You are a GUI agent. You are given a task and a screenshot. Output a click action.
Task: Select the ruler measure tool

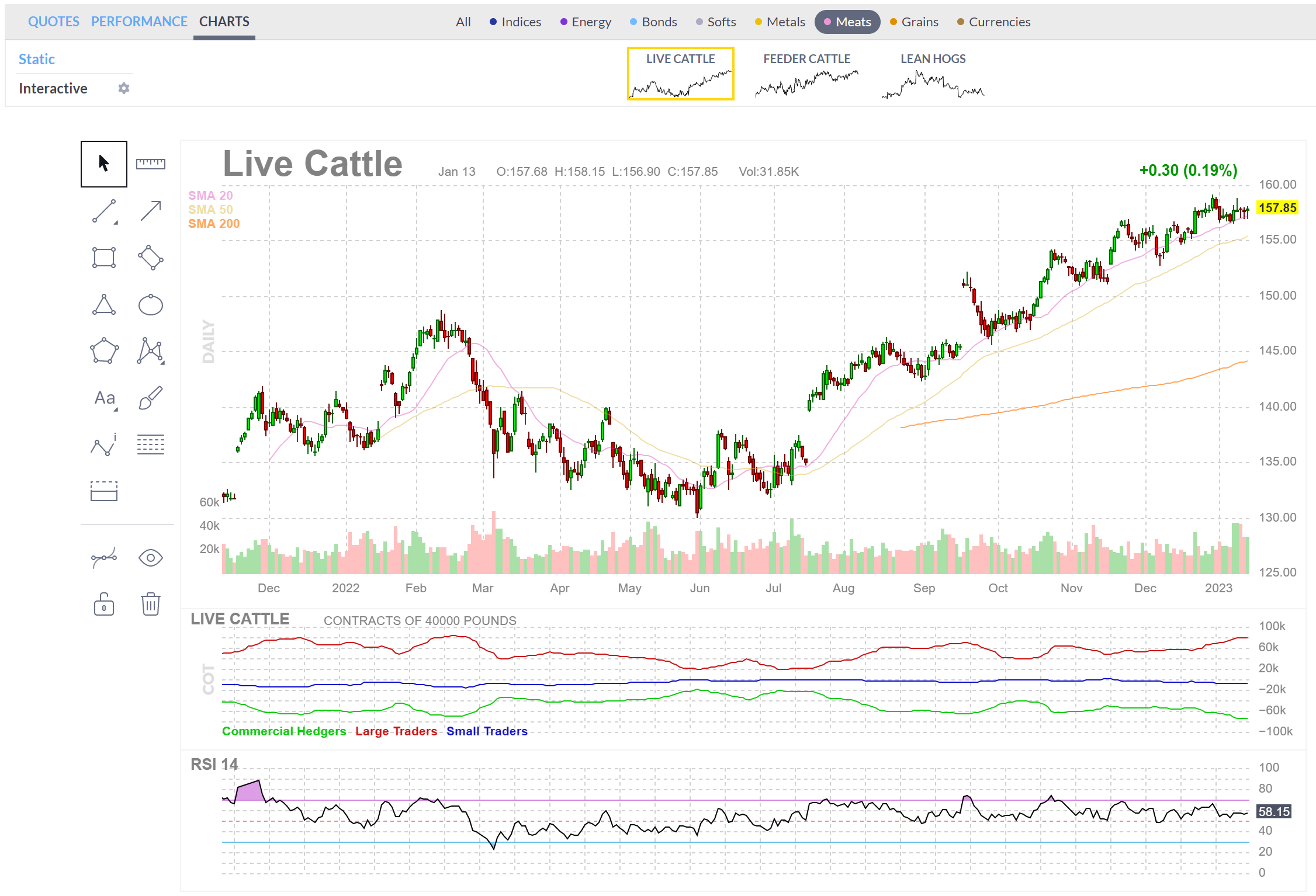[151, 164]
